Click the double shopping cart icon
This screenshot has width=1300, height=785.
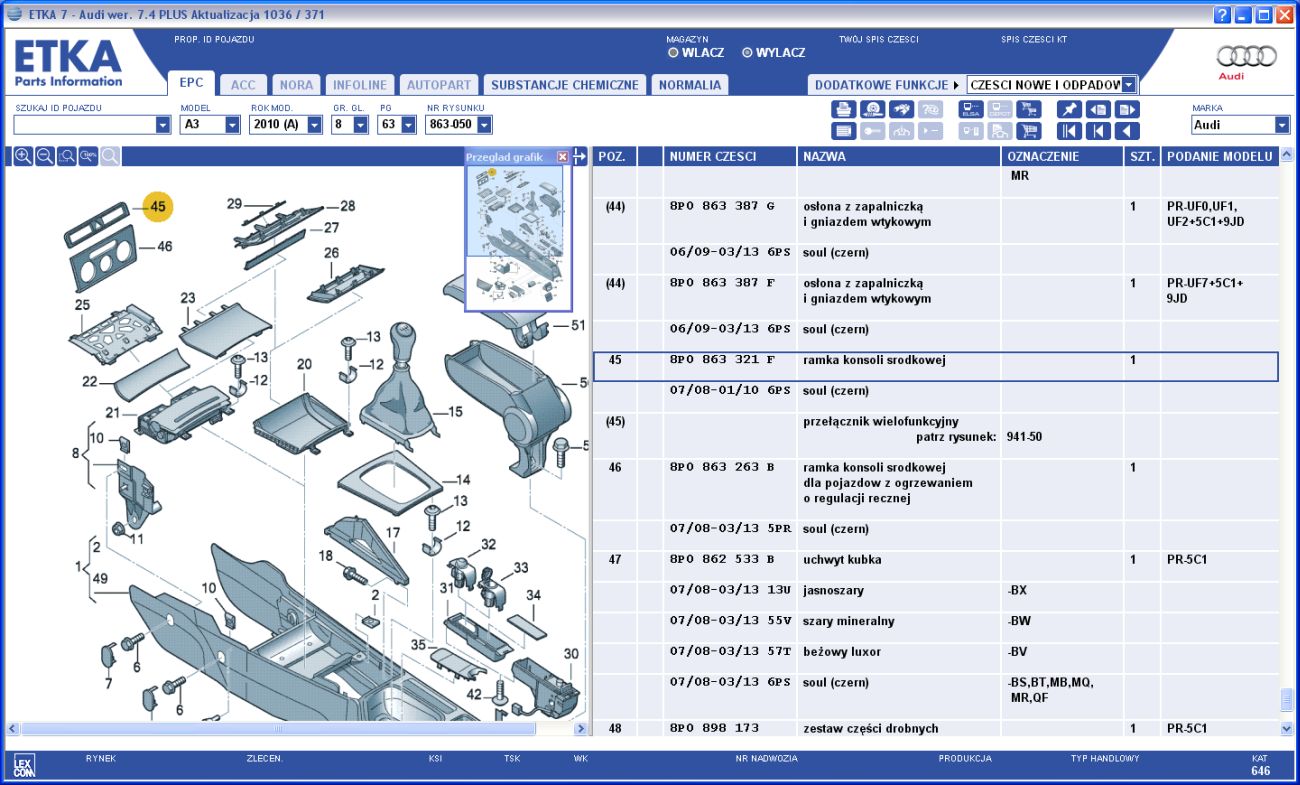point(1028,110)
